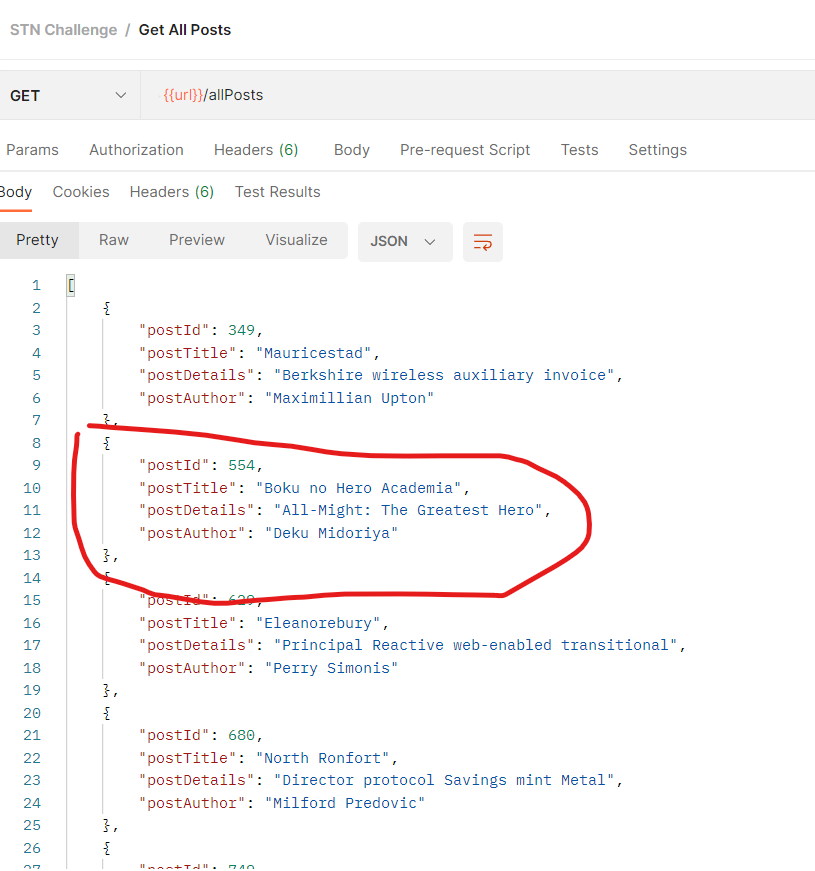
Task: Click the "Mauricestad" title value
Action: [313, 353]
